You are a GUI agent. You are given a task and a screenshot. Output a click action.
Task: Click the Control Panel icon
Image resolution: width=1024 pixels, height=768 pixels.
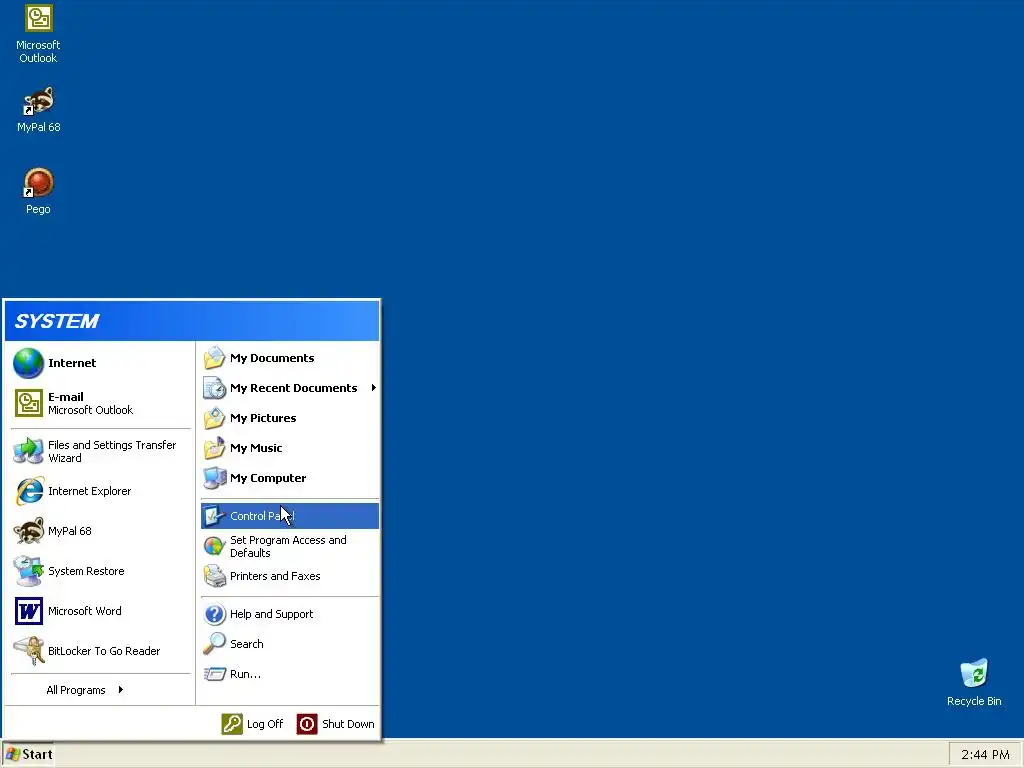click(214, 516)
